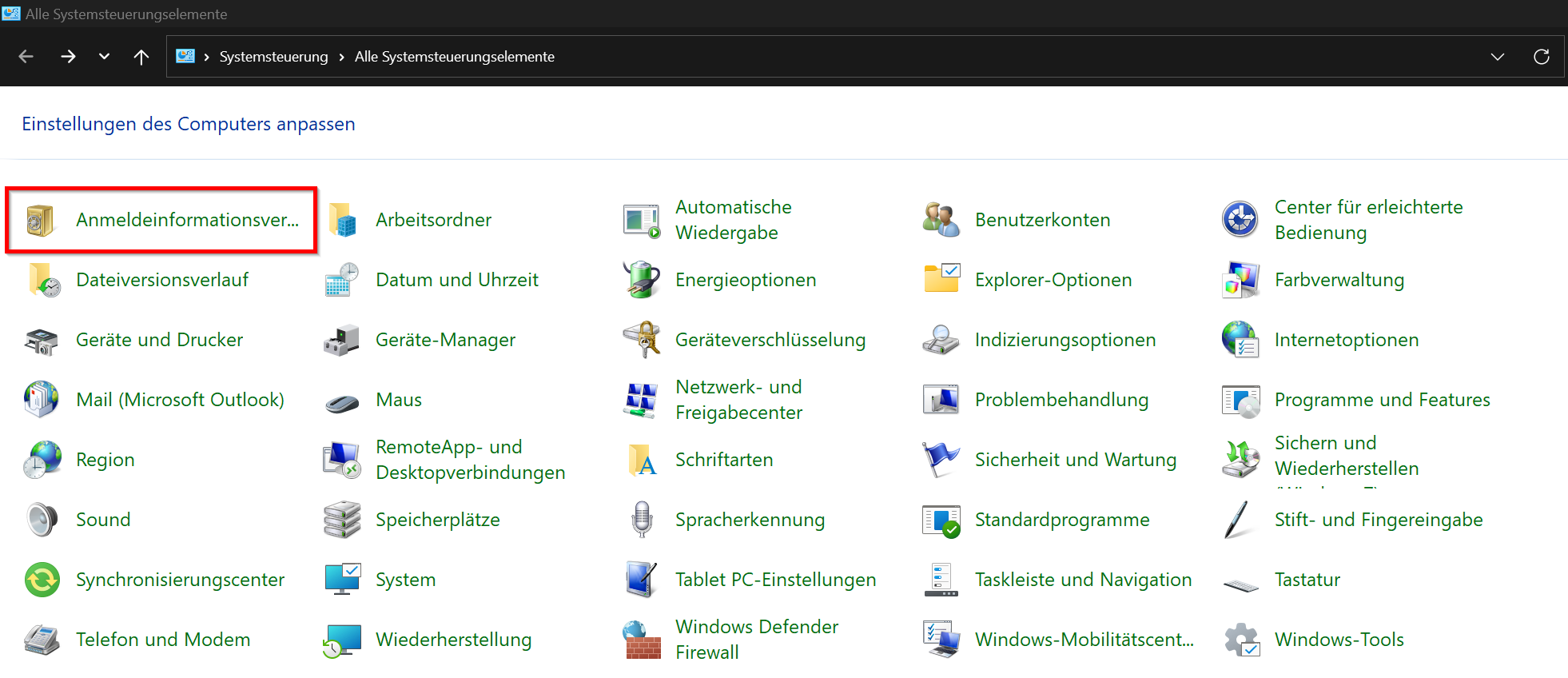Open the Energieoptionen battery icon
Viewport: 1568px width, 678px height.
641,280
